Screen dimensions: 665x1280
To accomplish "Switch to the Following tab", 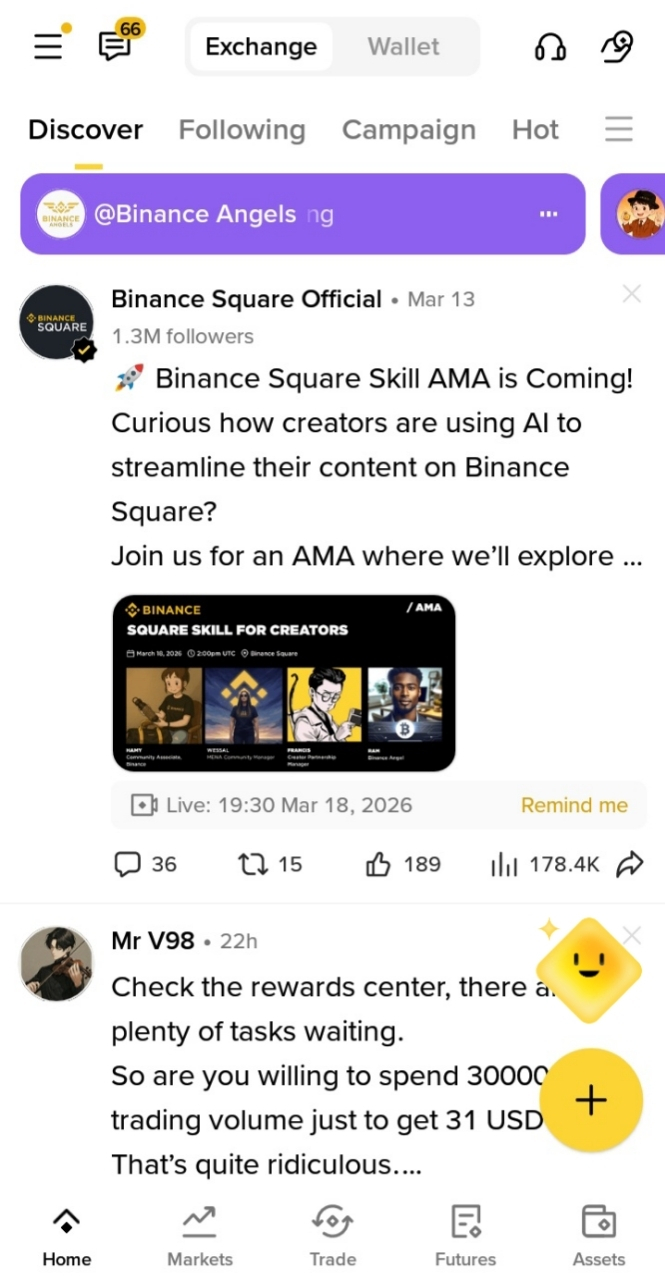I will 242,130.
